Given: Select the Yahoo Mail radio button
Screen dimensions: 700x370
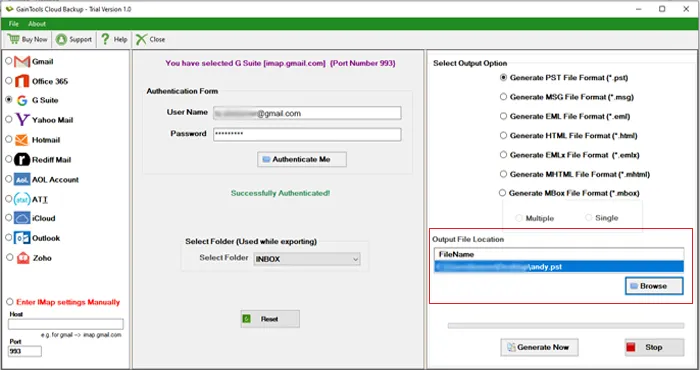Looking at the screenshot, I should (x=8, y=120).
